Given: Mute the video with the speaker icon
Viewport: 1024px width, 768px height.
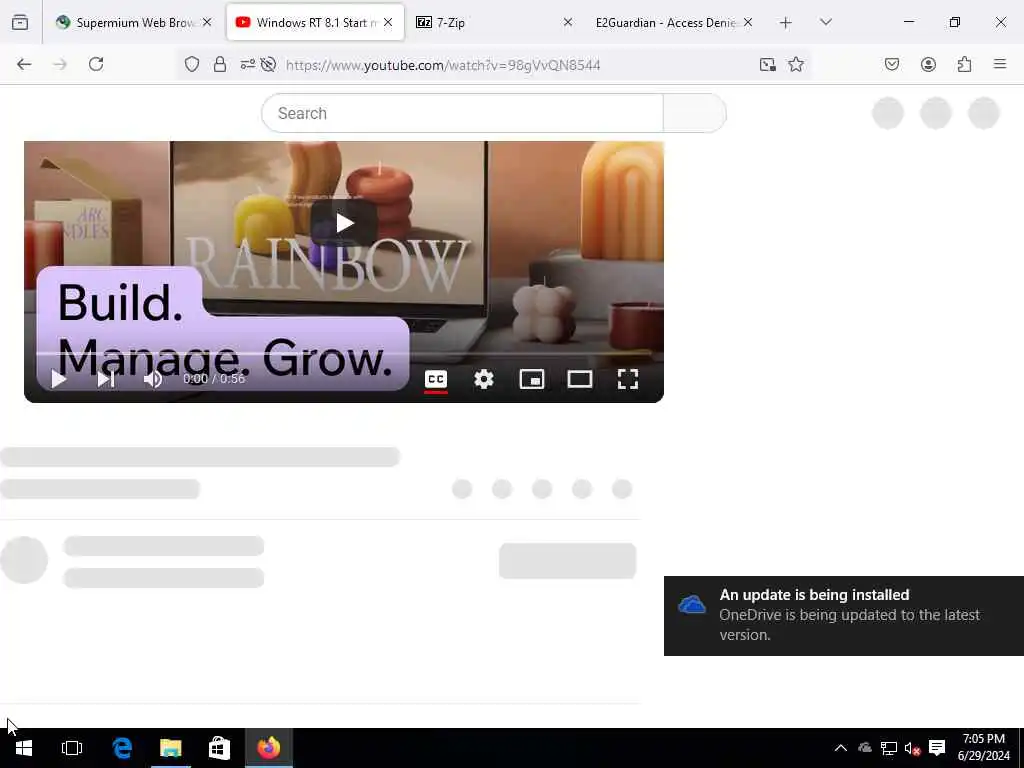Looking at the screenshot, I should tap(153, 379).
